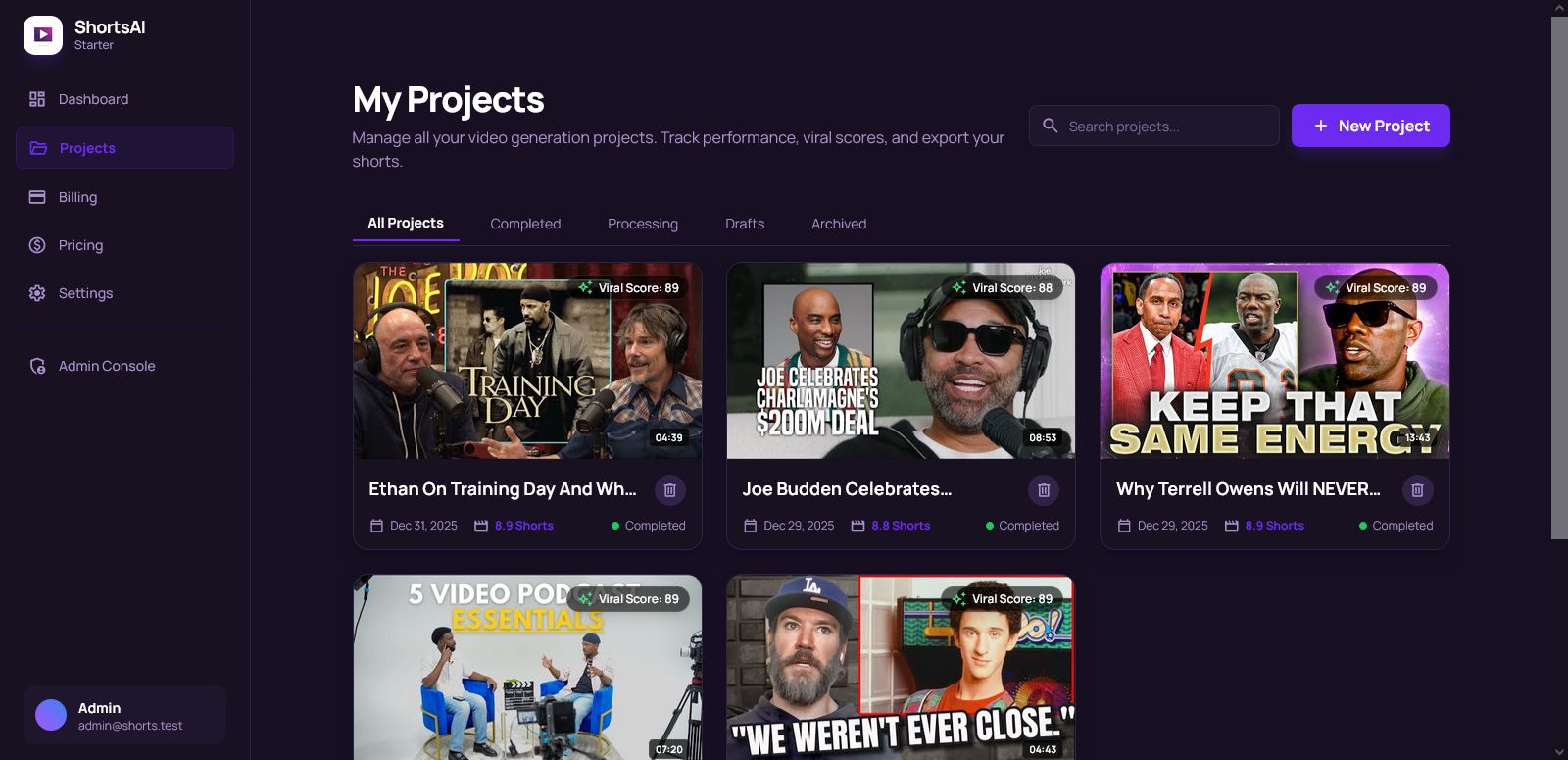Click the Dec 31, 2025 date
Screen dimensions: 1568x760
click(423, 526)
